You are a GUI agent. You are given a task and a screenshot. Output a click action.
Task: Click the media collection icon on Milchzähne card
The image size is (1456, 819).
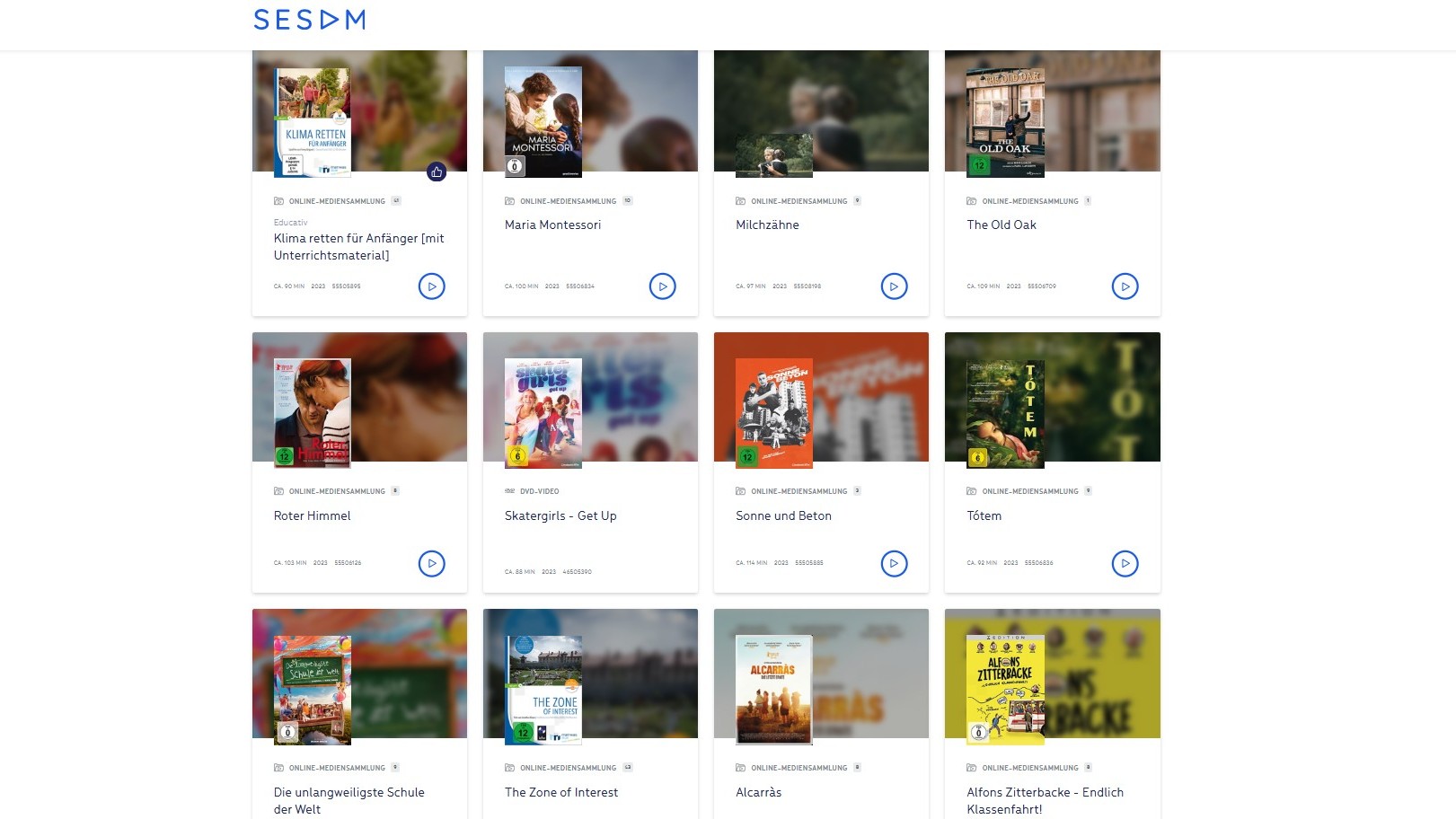coord(740,201)
